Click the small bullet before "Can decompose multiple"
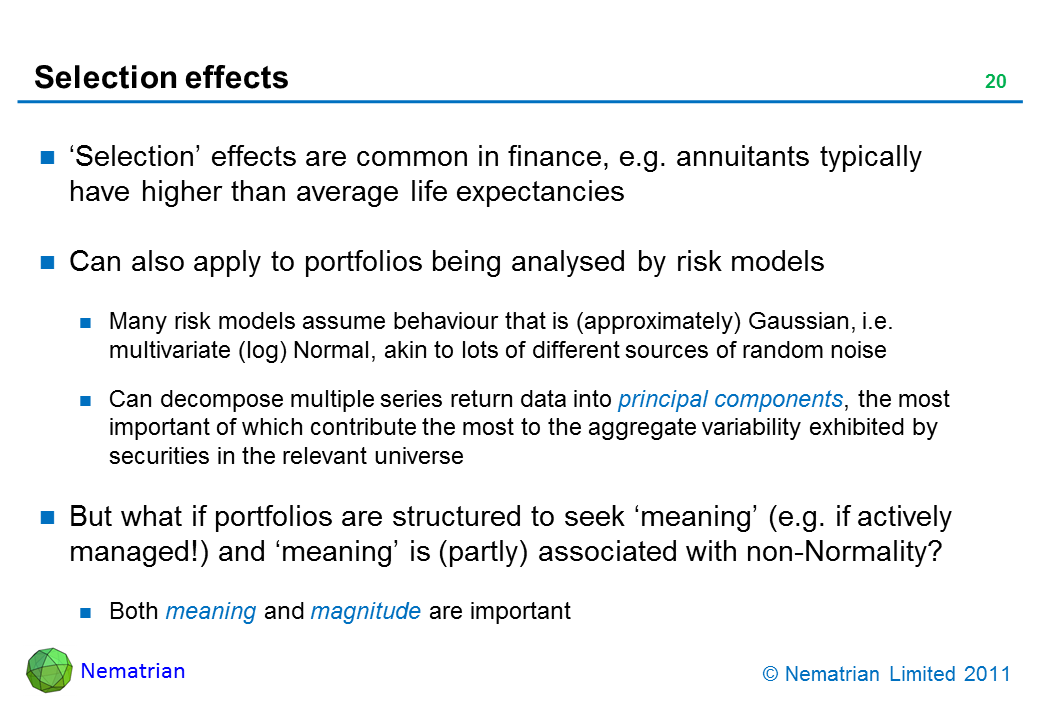Viewport: 1040px width, 720px height. (x=87, y=400)
